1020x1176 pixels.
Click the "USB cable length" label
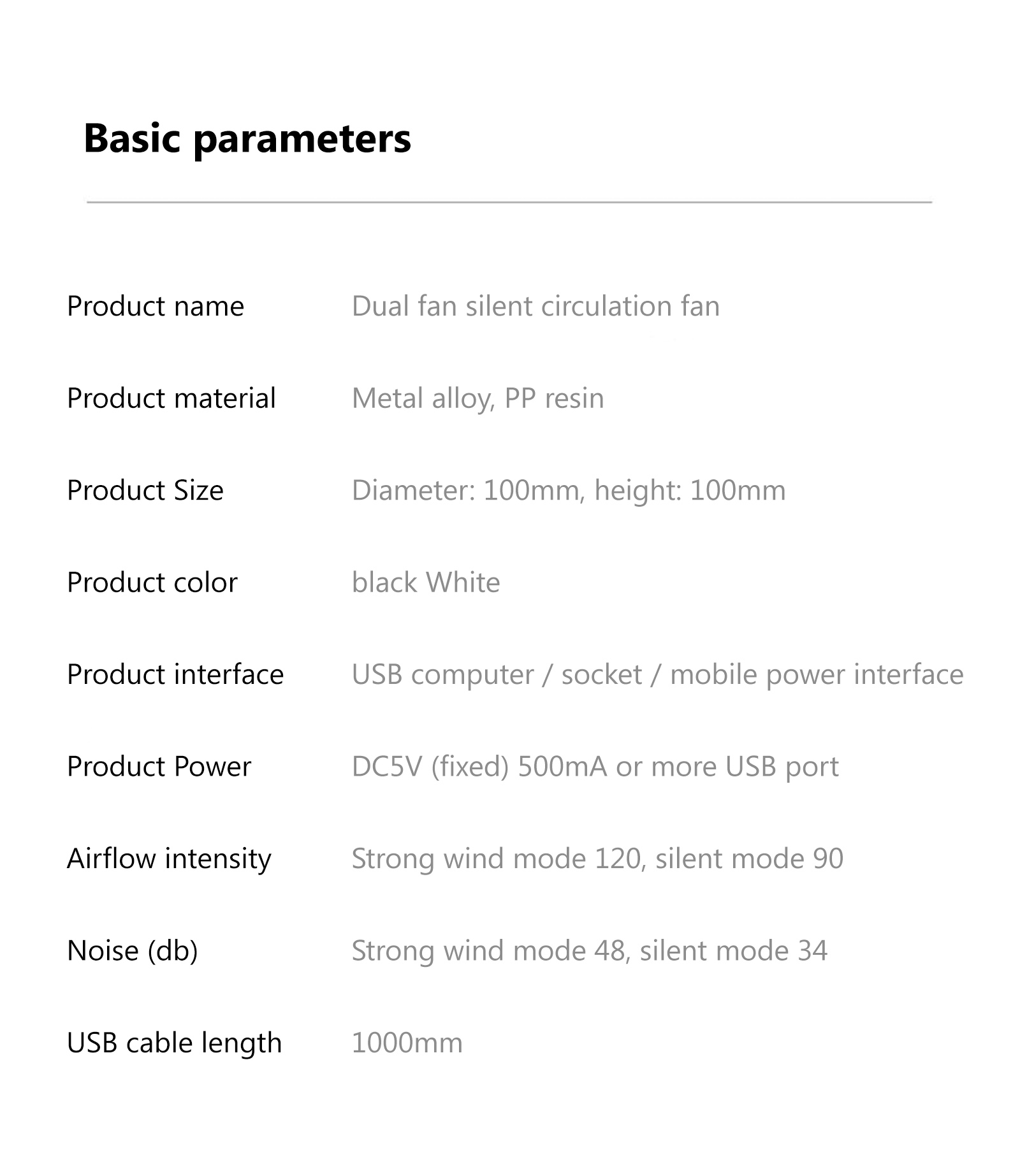point(174,1043)
